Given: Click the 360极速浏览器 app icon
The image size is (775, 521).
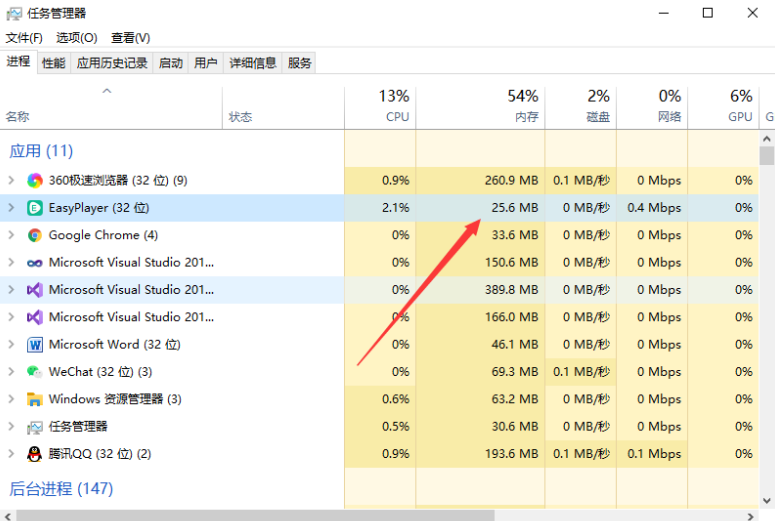Looking at the screenshot, I should click(35, 180).
